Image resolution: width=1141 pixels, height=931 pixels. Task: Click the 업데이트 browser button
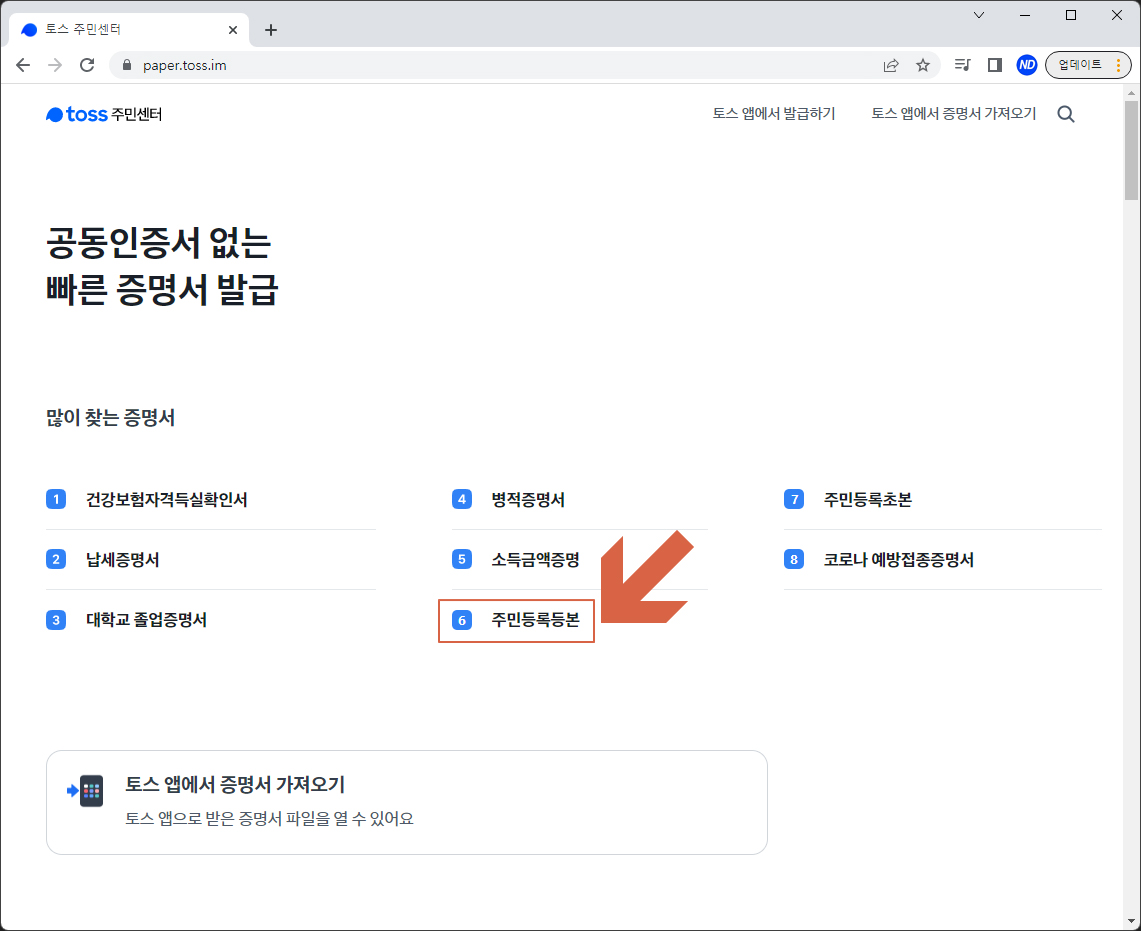click(1088, 65)
